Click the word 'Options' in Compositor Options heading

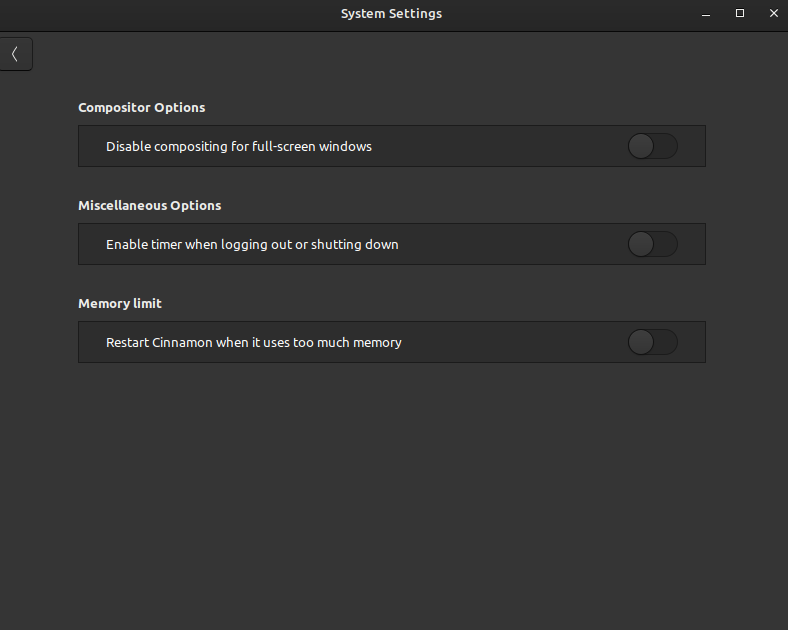pos(180,108)
